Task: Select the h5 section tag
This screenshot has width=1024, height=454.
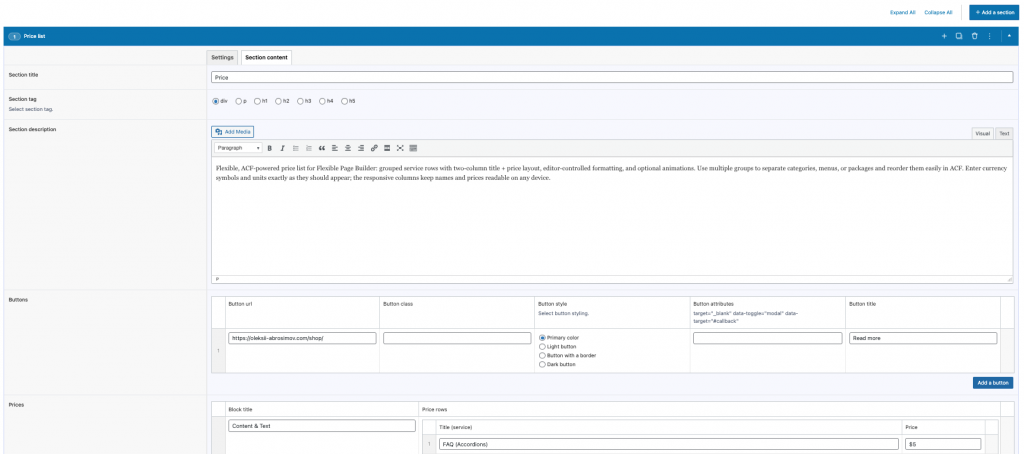Action: [345, 101]
